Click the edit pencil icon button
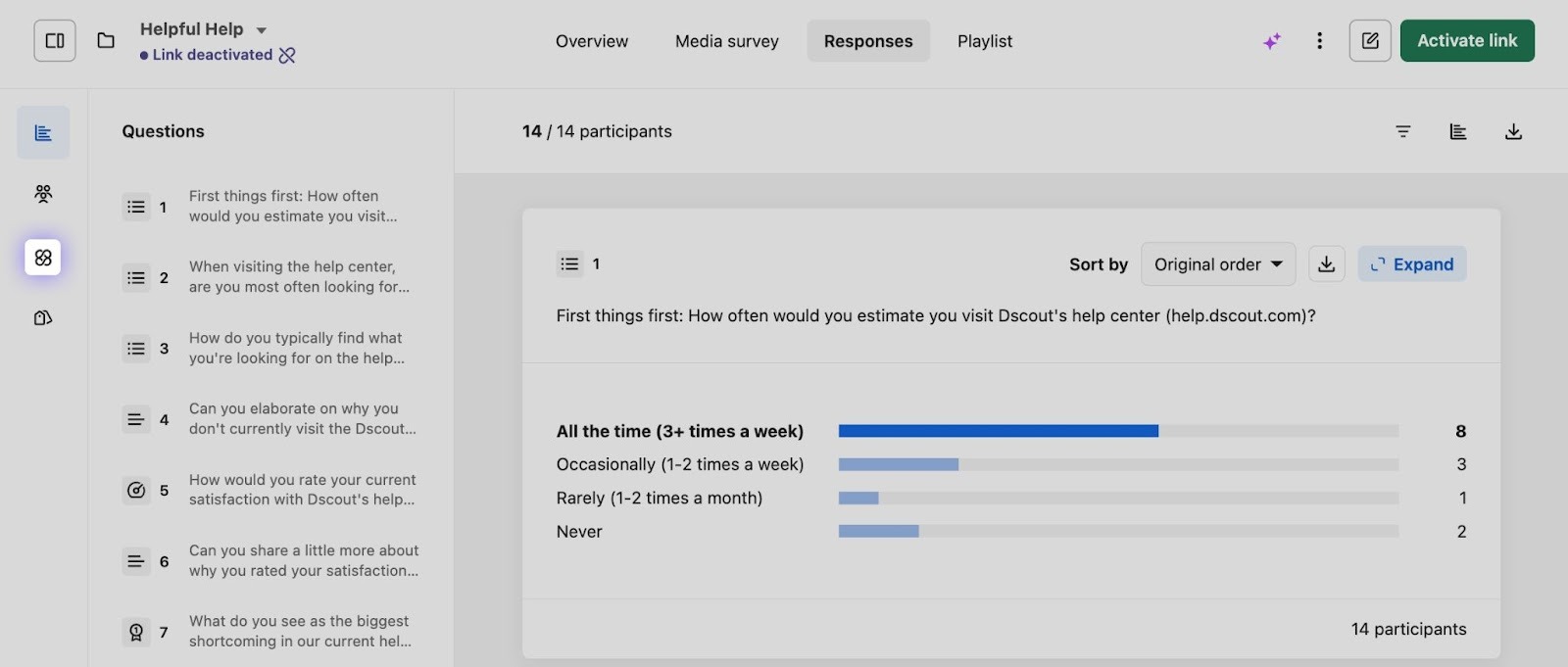The image size is (1568, 667). pyautogui.click(x=1370, y=41)
